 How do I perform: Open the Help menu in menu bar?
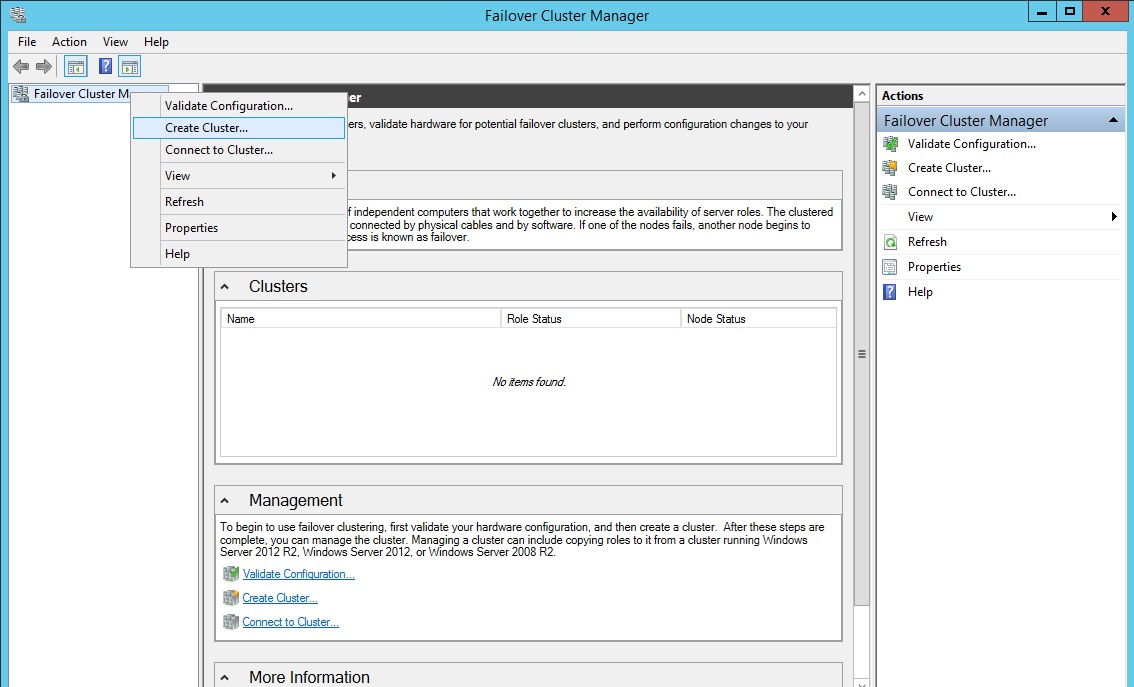[156, 42]
